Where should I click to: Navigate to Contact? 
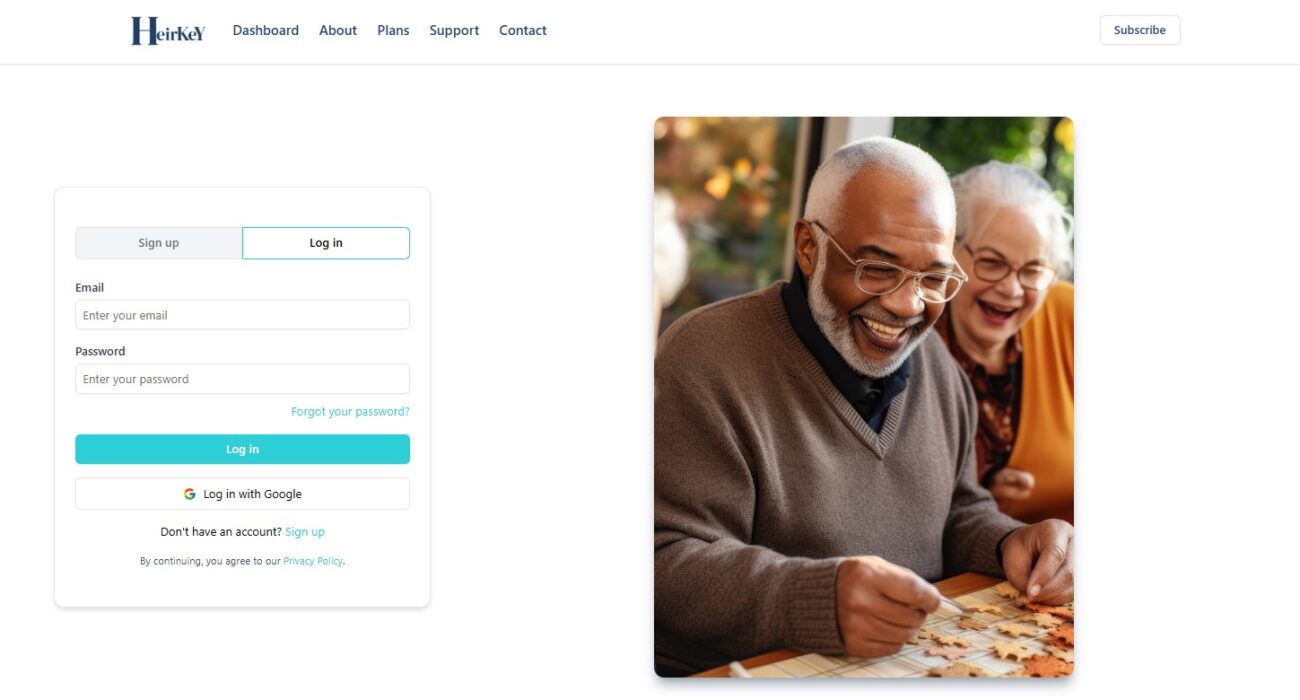click(x=523, y=30)
